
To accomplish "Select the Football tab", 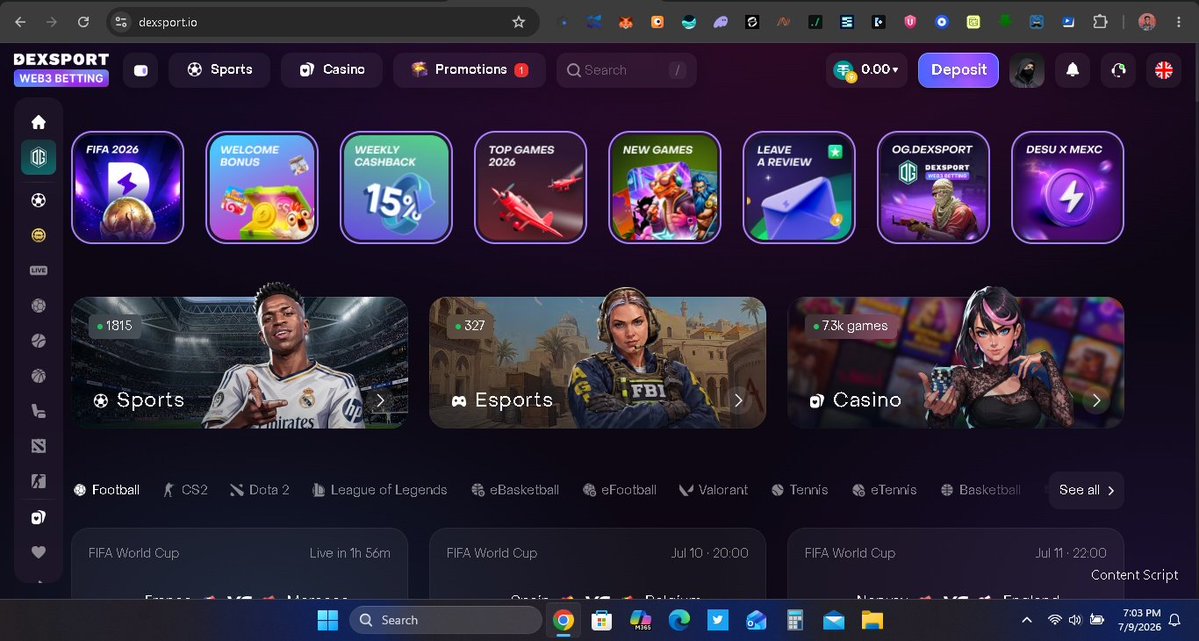I will [x=106, y=490].
